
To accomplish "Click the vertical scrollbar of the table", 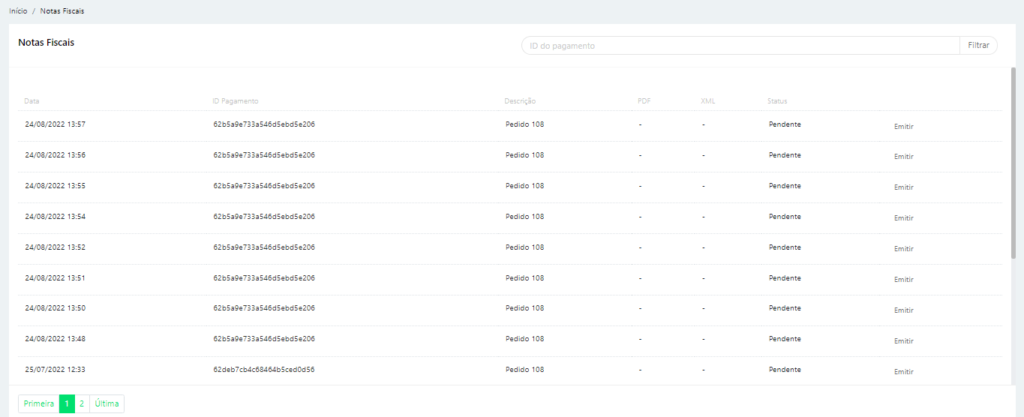I will point(1012,160).
